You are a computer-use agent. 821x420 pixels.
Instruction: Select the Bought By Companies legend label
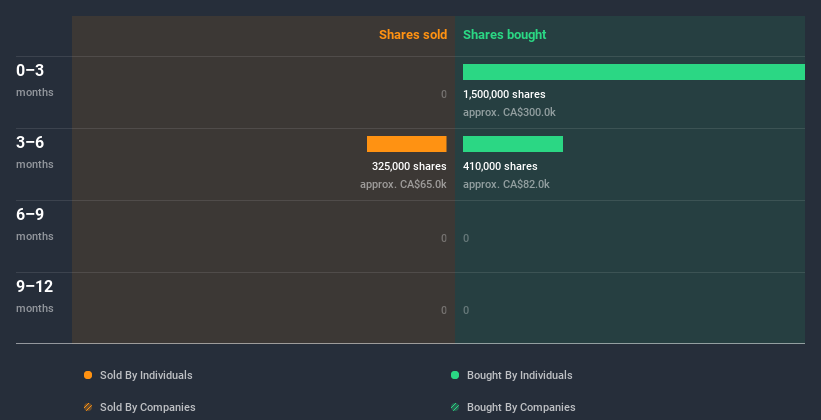[x=521, y=407]
